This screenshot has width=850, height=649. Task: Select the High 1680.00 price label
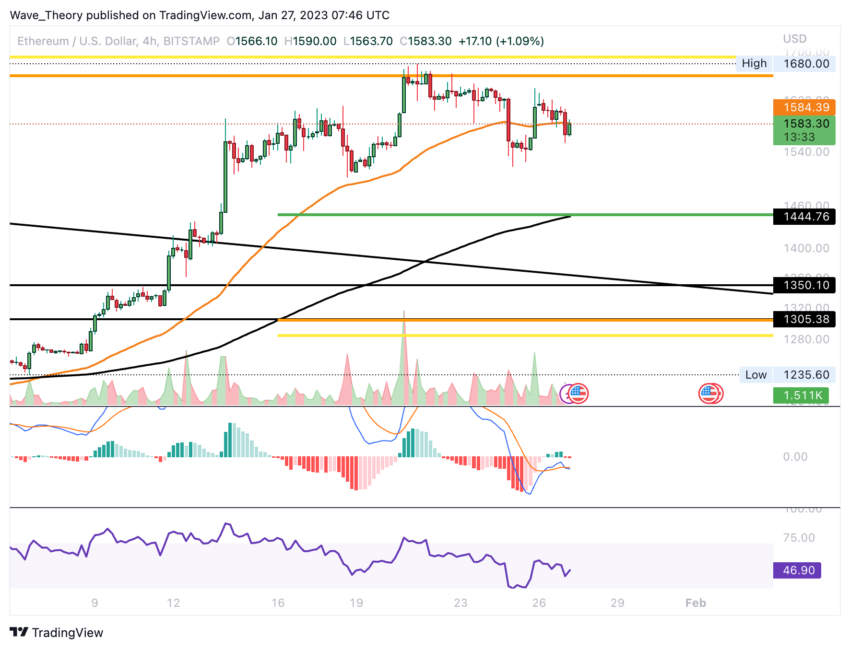784,63
